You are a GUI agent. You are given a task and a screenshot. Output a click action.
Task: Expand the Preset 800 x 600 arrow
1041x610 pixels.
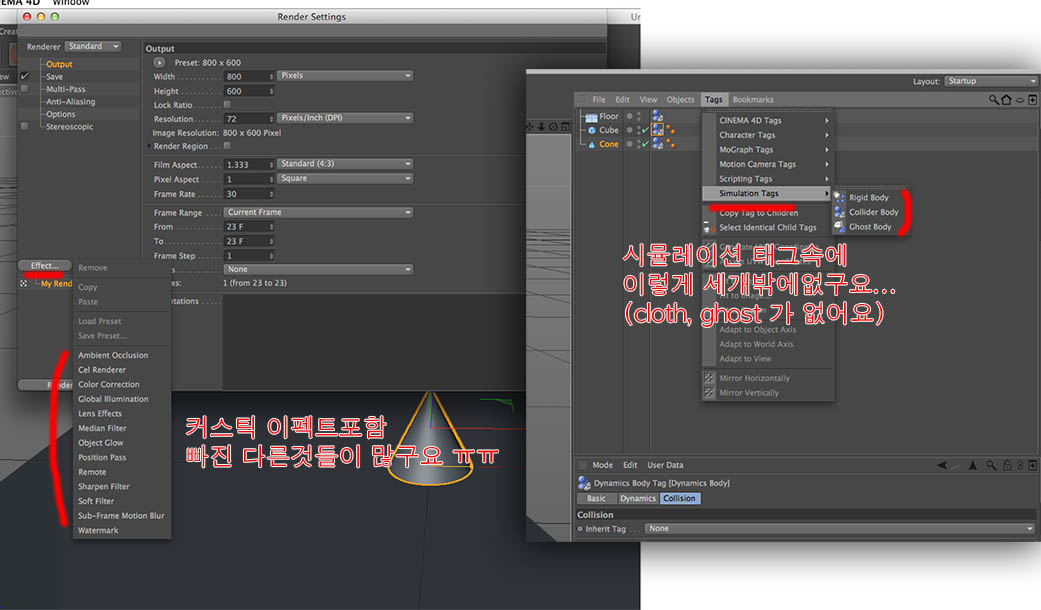point(159,62)
